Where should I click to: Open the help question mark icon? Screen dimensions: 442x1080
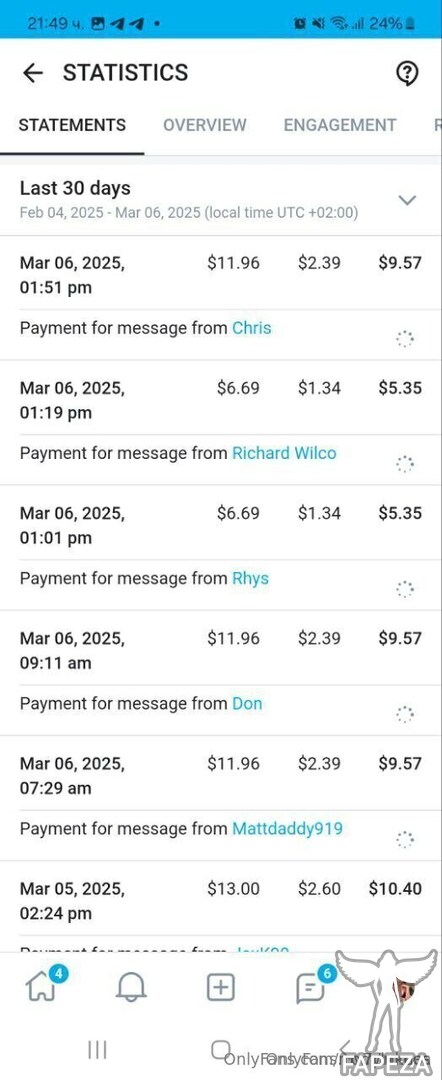pyautogui.click(x=408, y=72)
